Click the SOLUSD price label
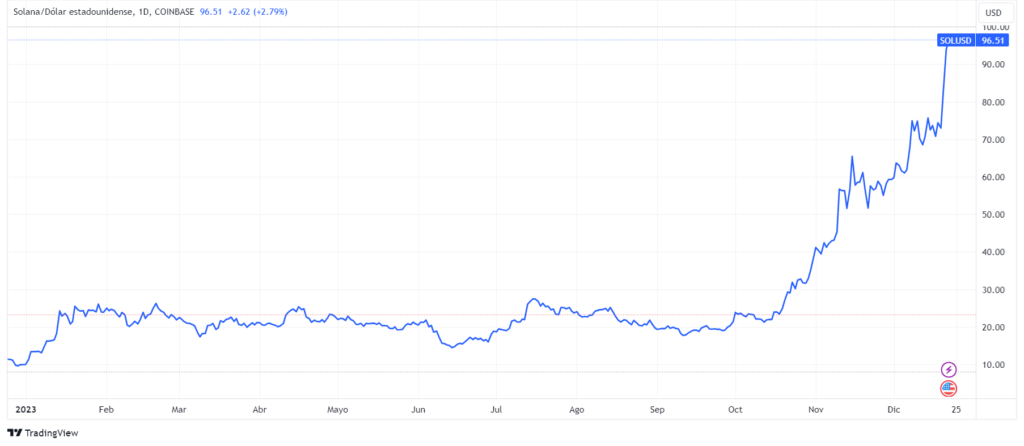 click(x=956, y=40)
